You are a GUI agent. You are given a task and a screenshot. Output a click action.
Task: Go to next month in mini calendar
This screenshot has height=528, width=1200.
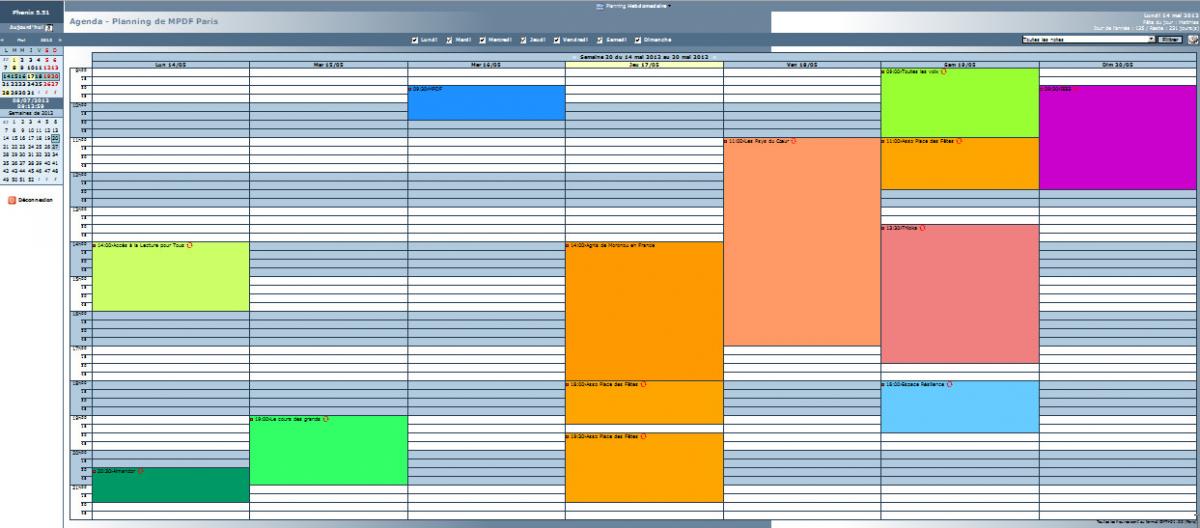click(x=59, y=40)
